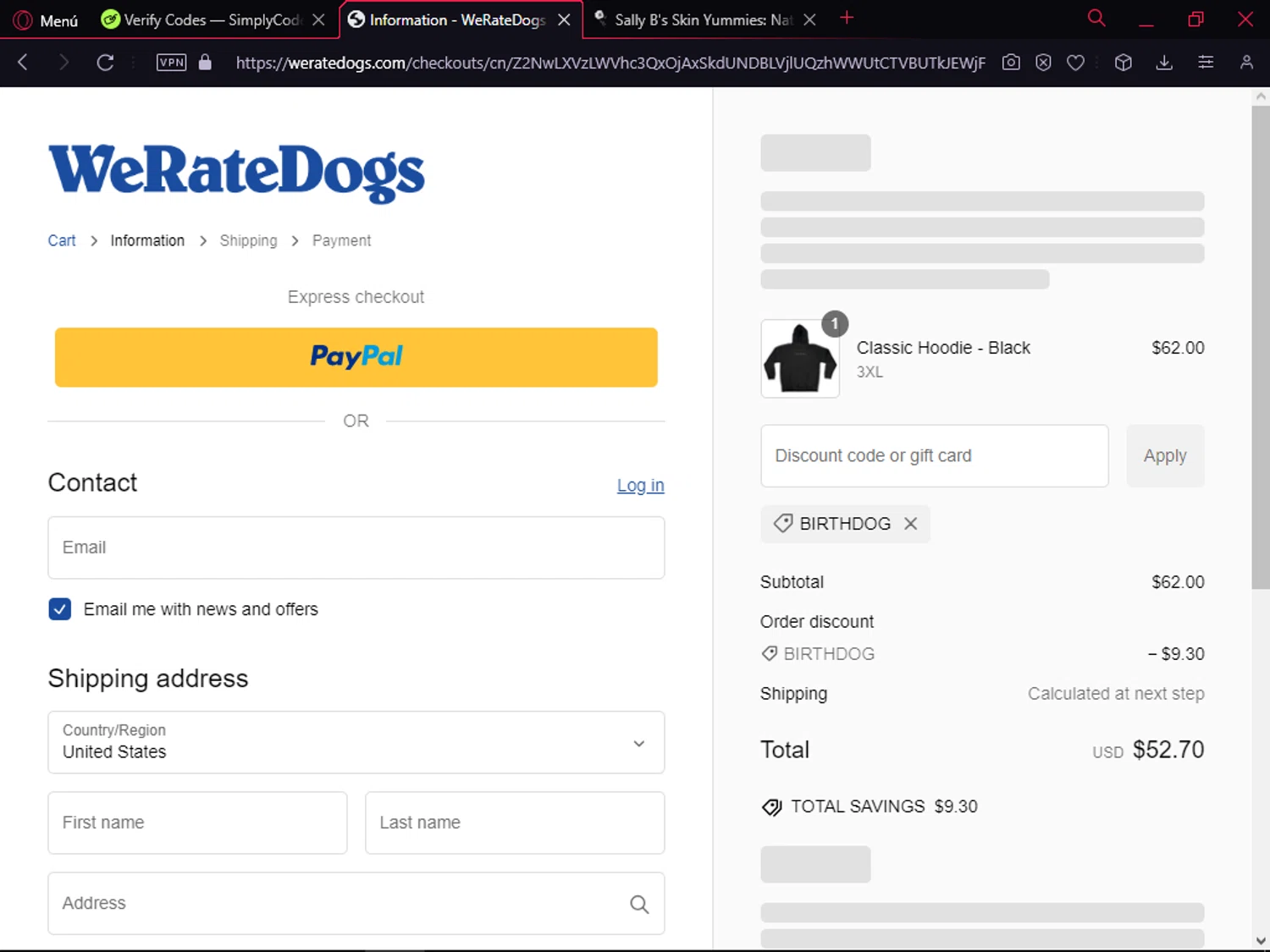Click the order discount BIRTHDOG tag icon
Image resolution: width=1270 pixels, height=952 pixels.
pyautogui.click(x=769, y=654)
